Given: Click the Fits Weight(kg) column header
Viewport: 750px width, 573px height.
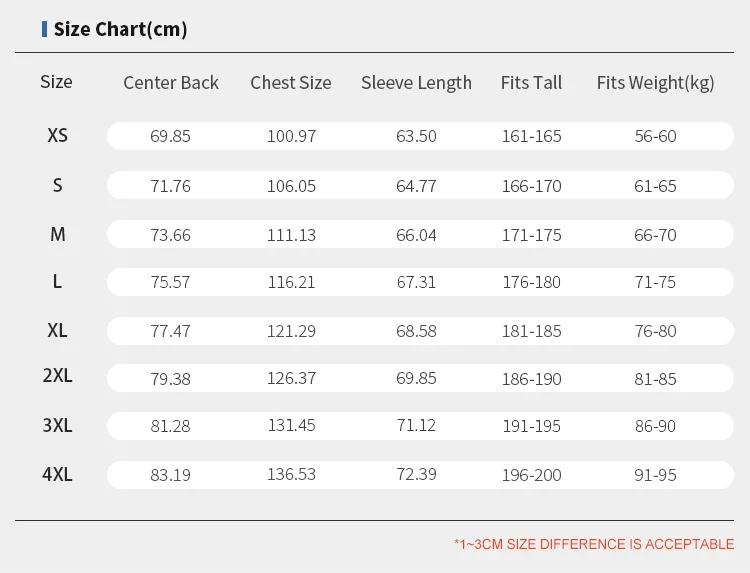Looking at the screenshot, I should [x=655, y=83].
